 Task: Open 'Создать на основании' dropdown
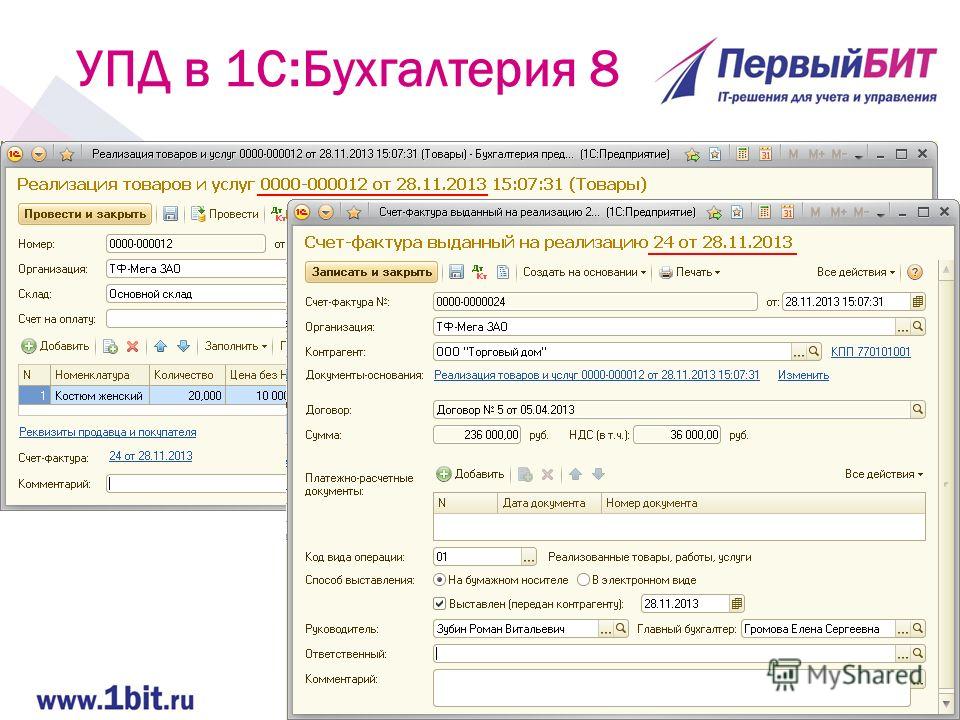584,272
